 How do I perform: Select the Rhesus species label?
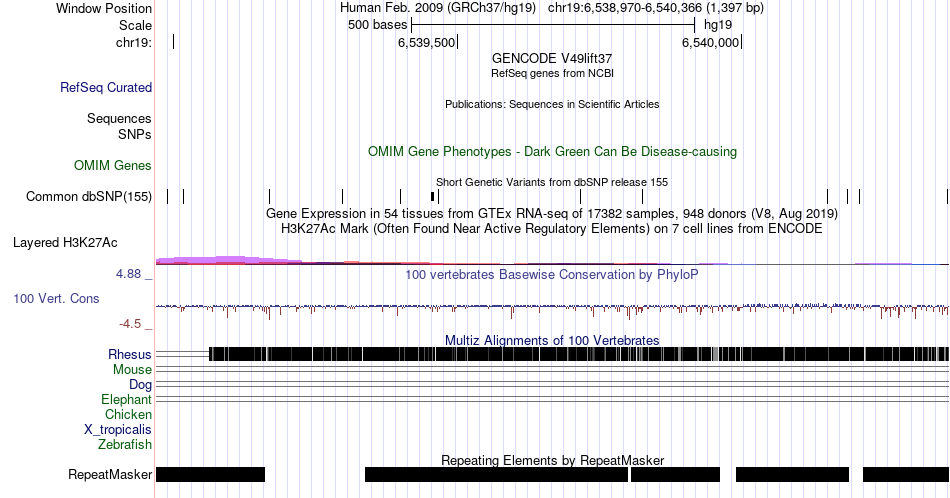pos(130,354)
